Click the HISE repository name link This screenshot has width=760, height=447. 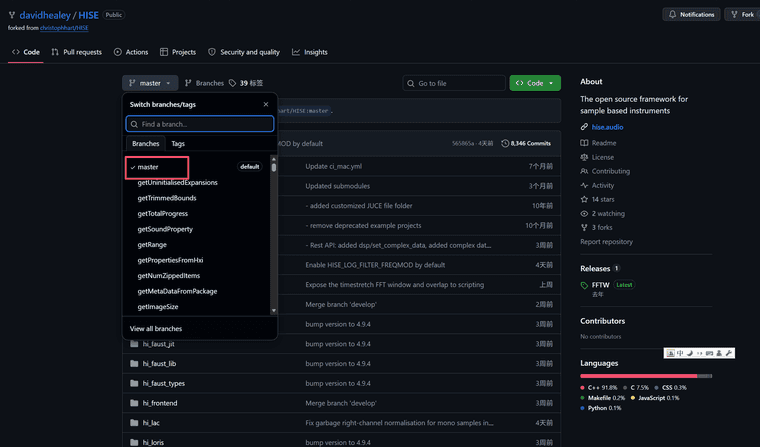tap(88, 15)
